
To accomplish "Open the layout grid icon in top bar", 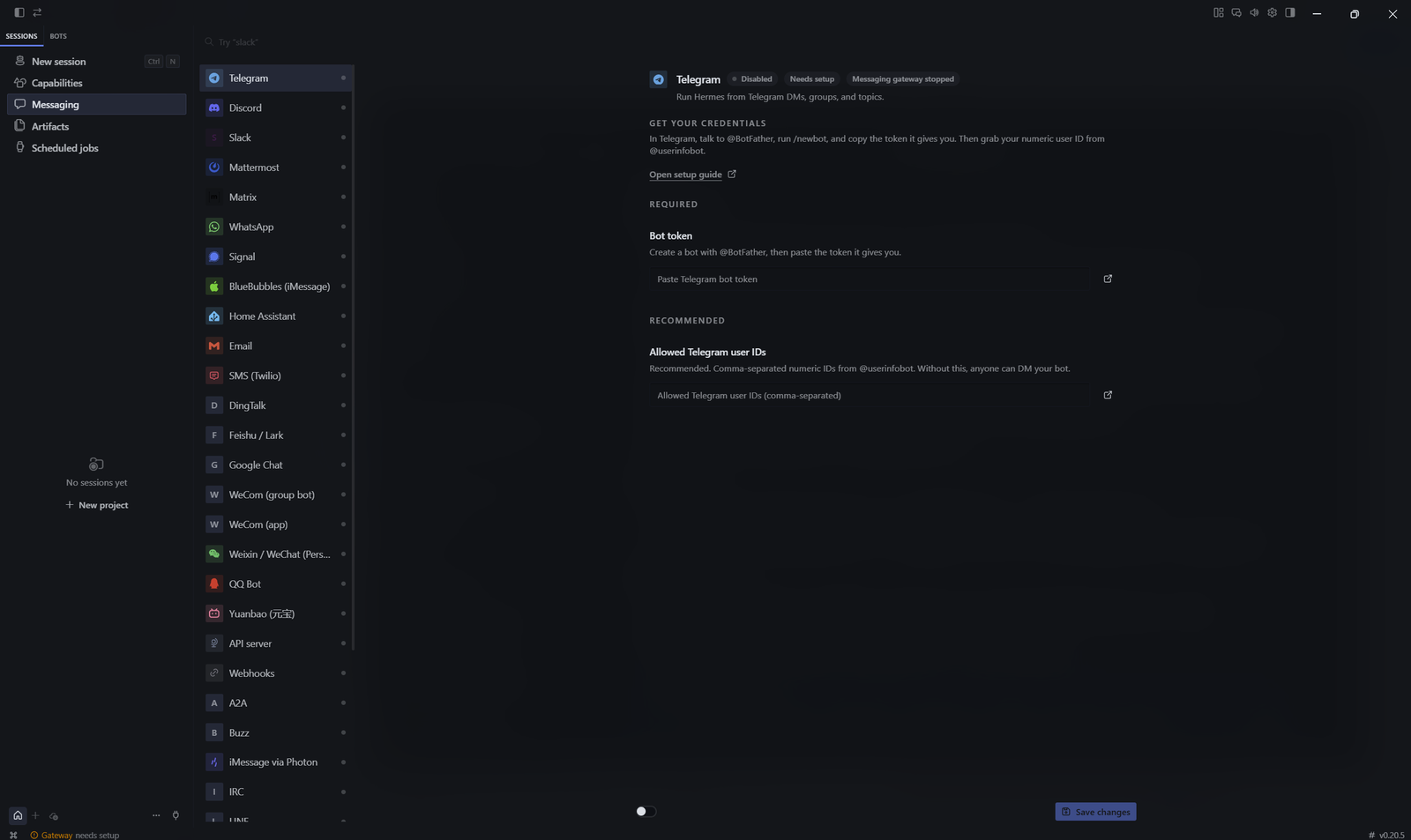I will pyautogui.click(x=1219, y=12).
